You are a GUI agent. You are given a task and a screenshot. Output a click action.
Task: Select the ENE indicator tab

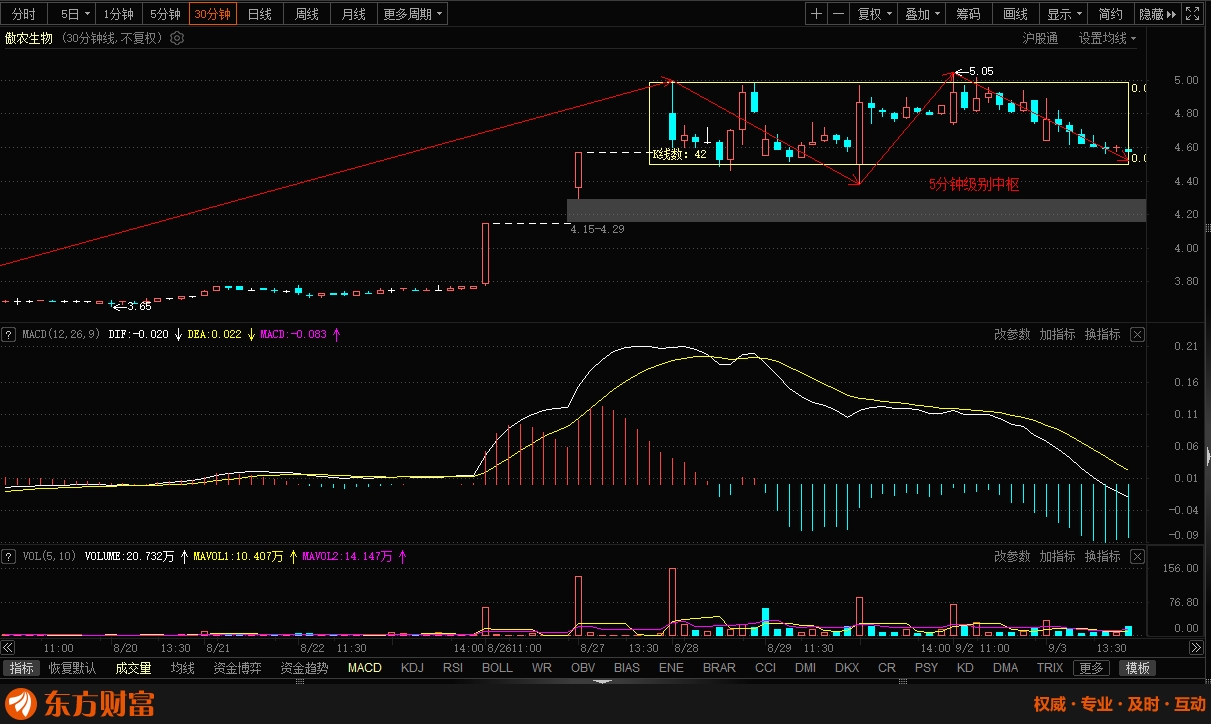671,668
